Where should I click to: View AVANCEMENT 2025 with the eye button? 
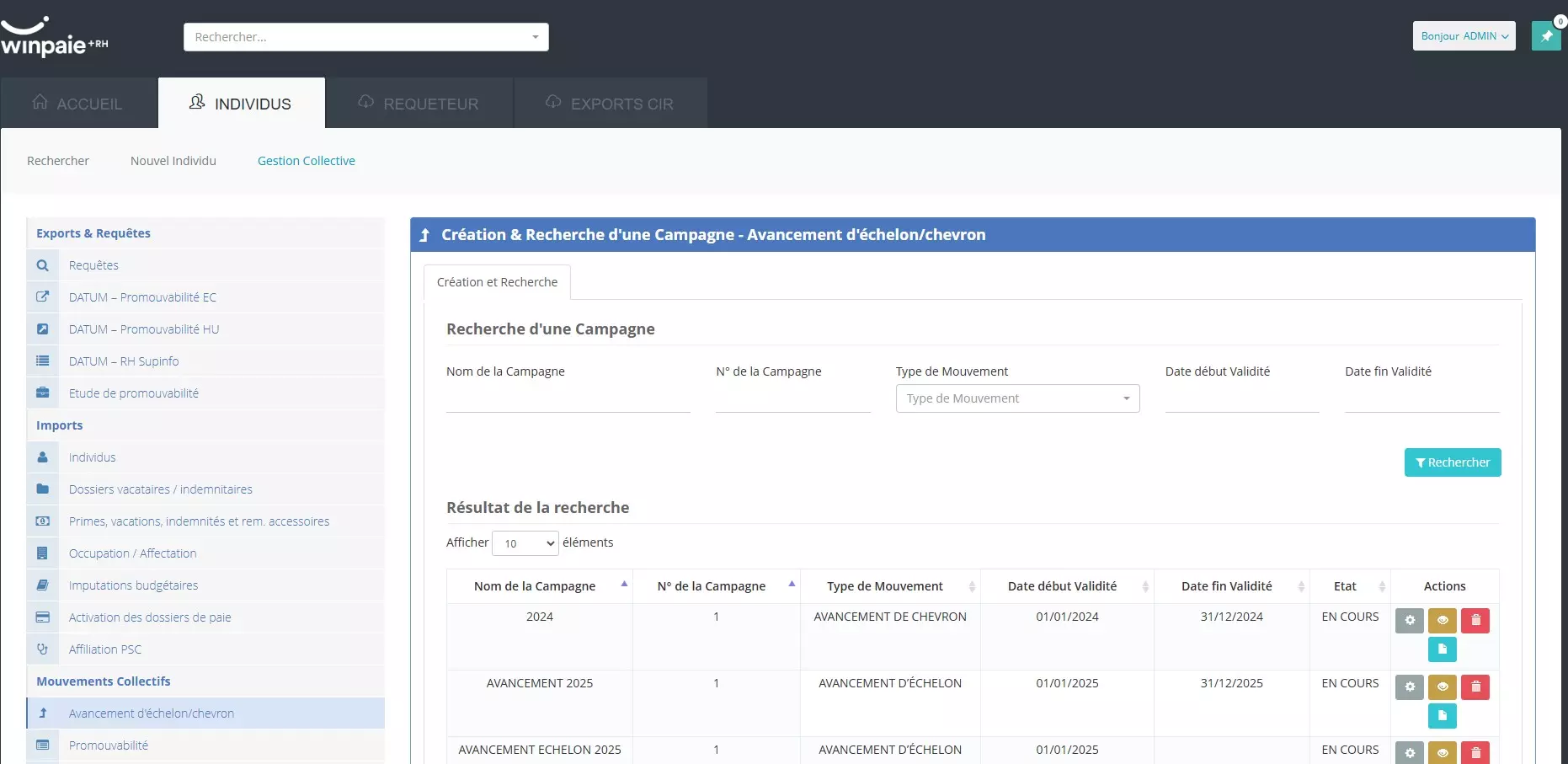(1443, 687)
